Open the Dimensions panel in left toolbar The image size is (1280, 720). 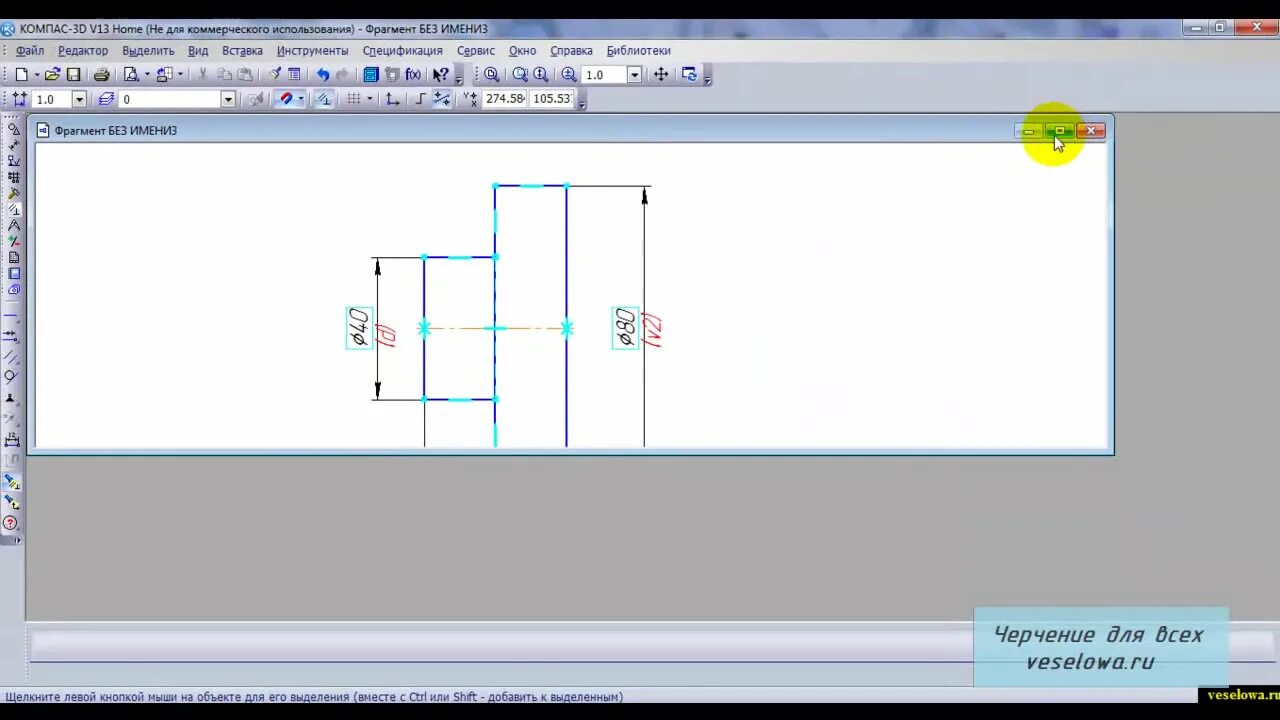tap(14, 145)
